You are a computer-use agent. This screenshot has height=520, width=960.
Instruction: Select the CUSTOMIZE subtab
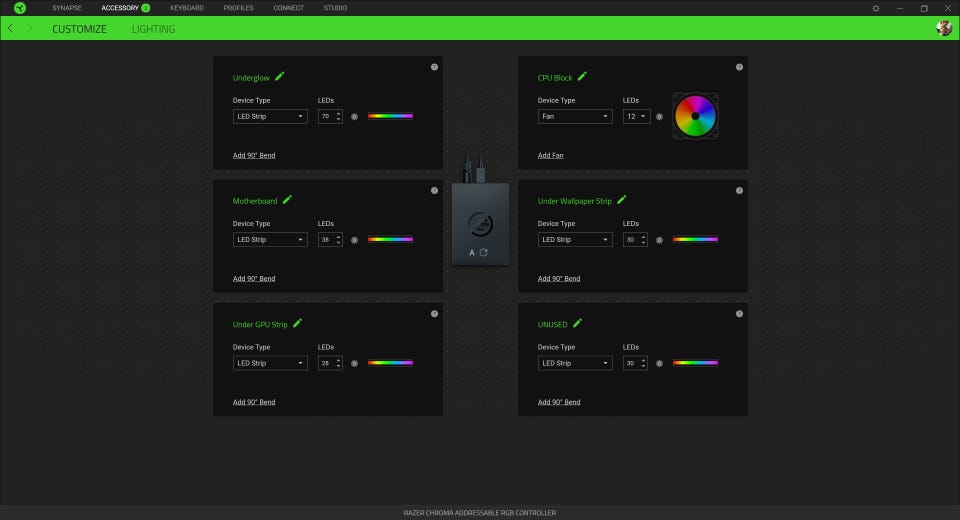(x=79, y=29)
